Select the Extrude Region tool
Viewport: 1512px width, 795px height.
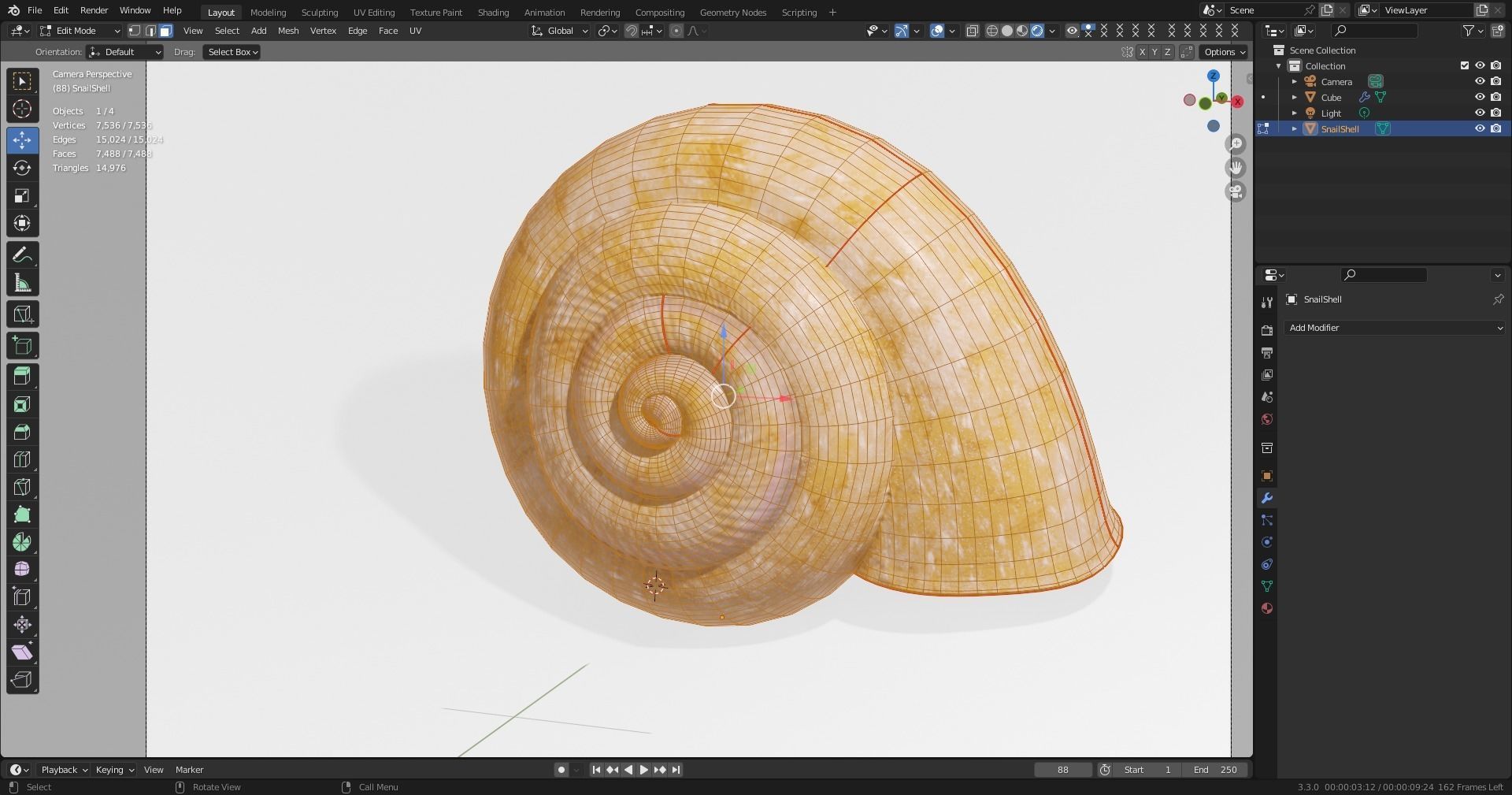tap(22, 377)
